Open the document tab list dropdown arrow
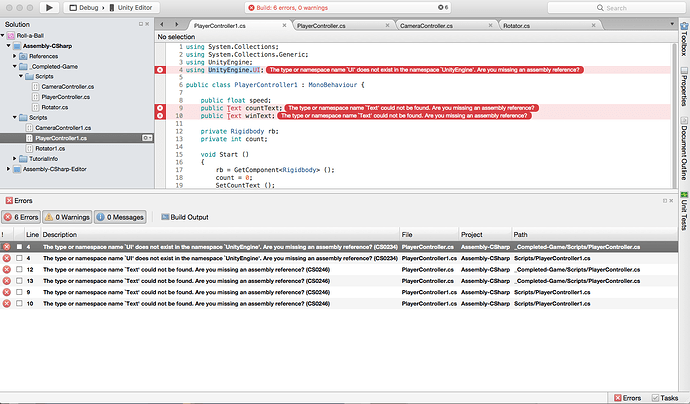The width and height of the screenshot is (690, 404). coord(672,24)
